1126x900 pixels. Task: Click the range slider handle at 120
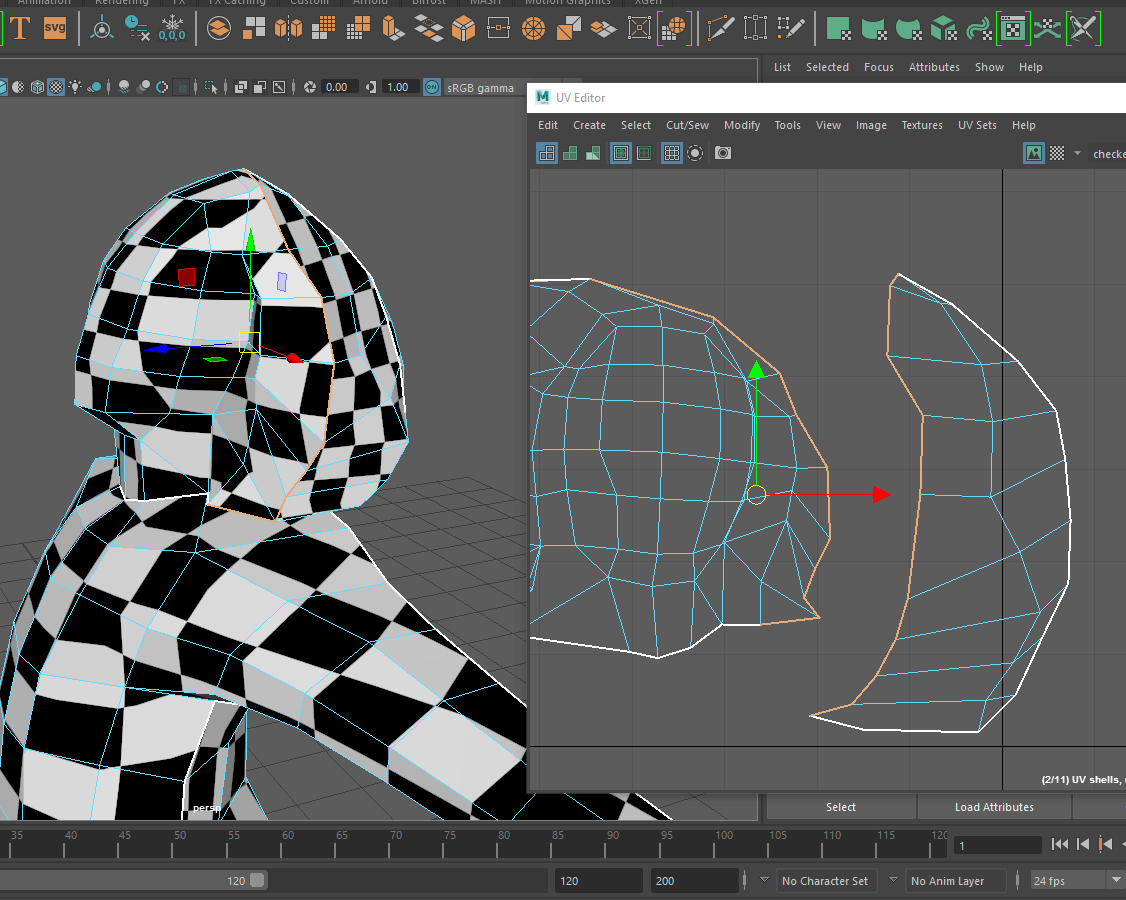point(257,880)
